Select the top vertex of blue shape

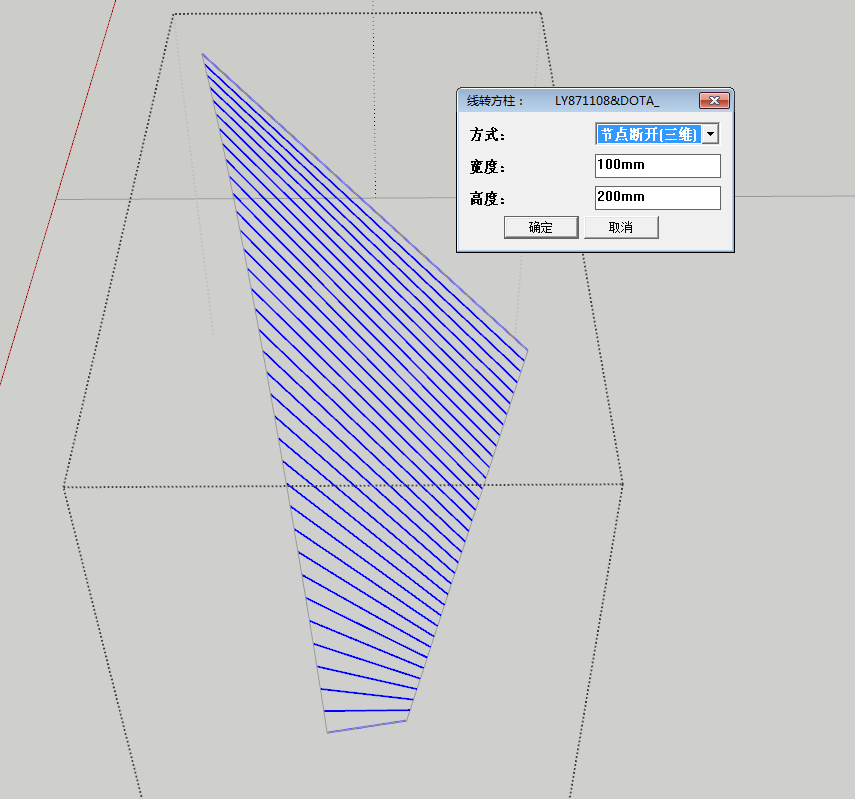tap(202, 53)
